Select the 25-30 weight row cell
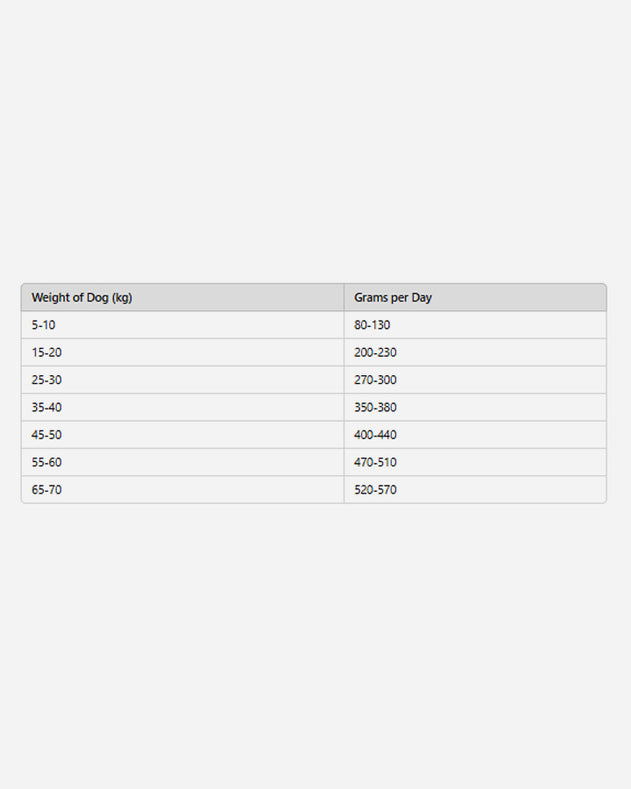 tap(47, 380)
